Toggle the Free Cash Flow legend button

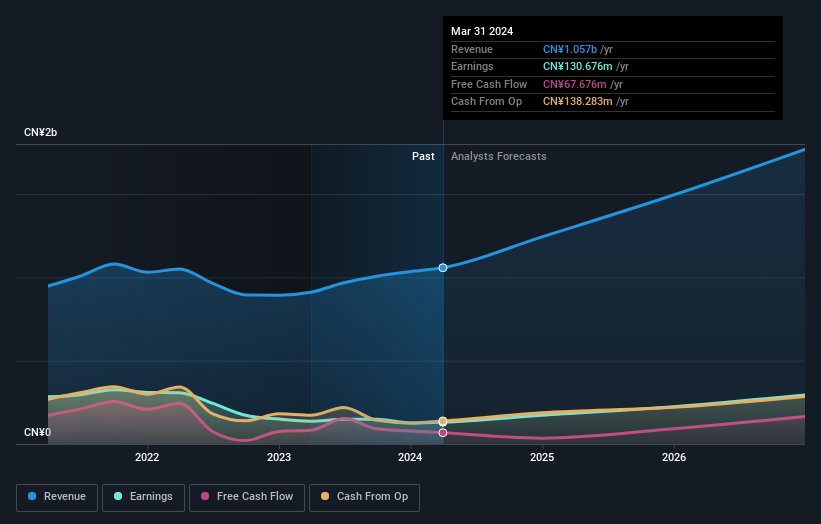pos(247,497)
